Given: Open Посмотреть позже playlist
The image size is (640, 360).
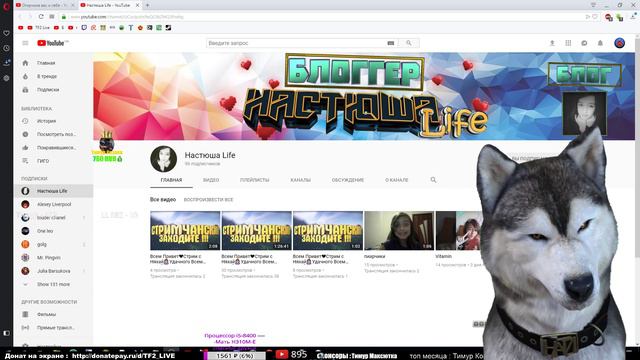Looking at the screenshot, I should 53,134.
